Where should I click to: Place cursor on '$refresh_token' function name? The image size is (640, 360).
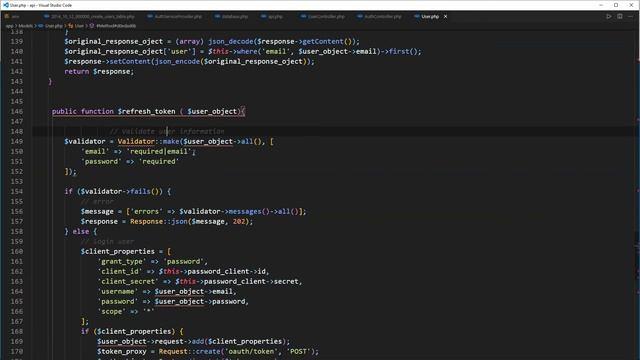pyautogui.click(x=147, y=111)
